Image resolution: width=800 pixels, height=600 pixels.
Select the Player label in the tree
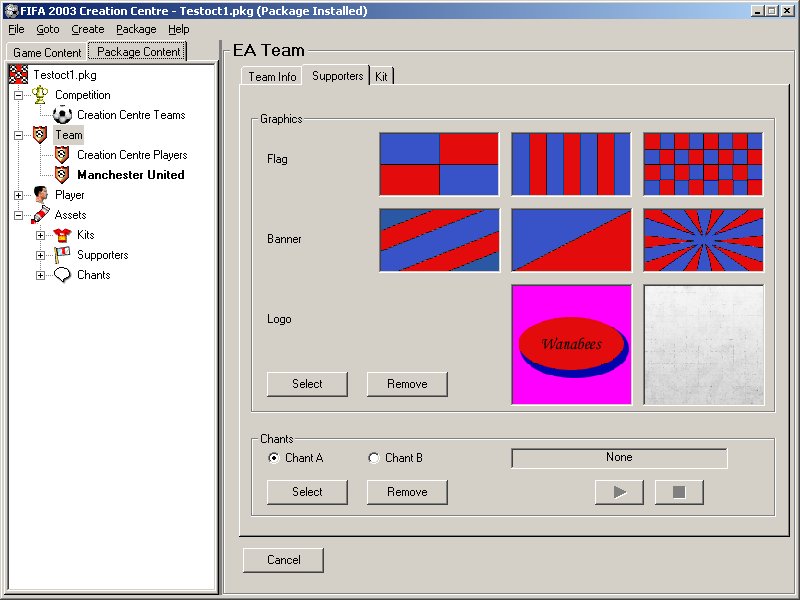pyautogui.click(x=69, y=195)
